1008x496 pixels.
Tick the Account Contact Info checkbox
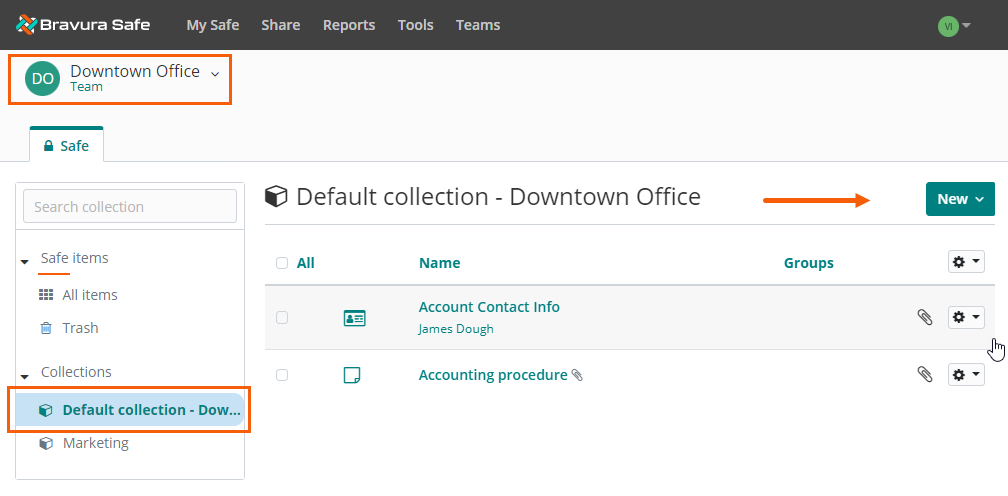click(x=282, y=317)
